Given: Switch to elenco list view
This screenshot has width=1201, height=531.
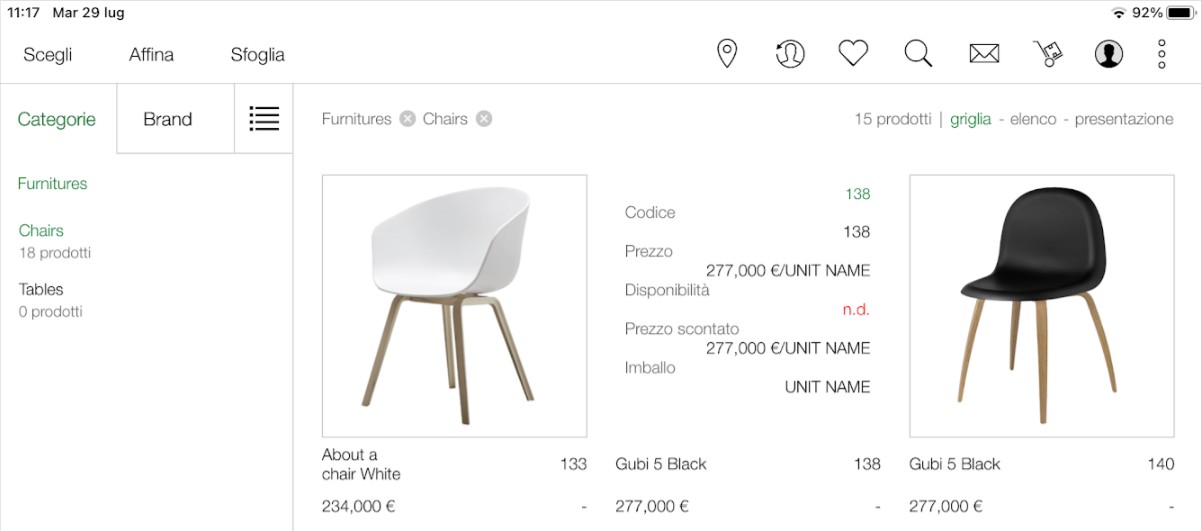Looking at the screenshot, I should 1033,119.
